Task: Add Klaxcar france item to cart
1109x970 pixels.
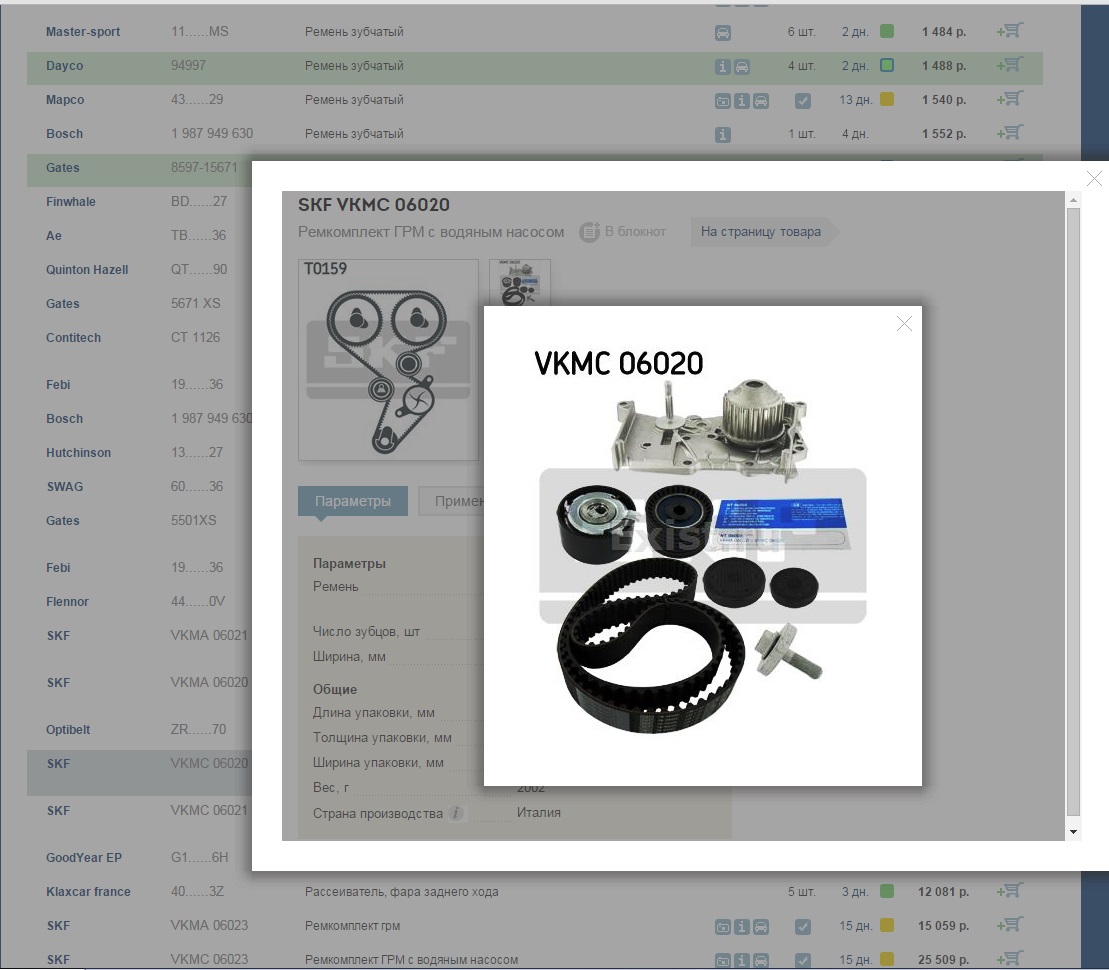Action: (x=1009, y=891)
